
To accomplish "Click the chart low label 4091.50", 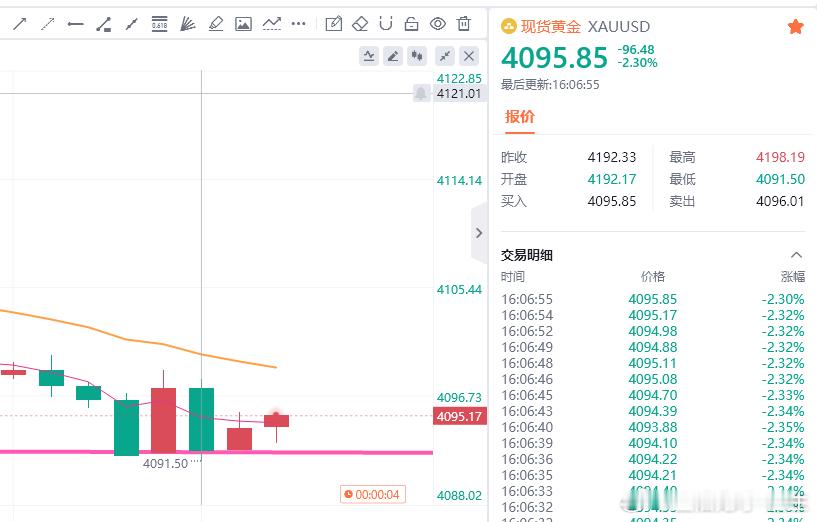I will tap(165, 463).
